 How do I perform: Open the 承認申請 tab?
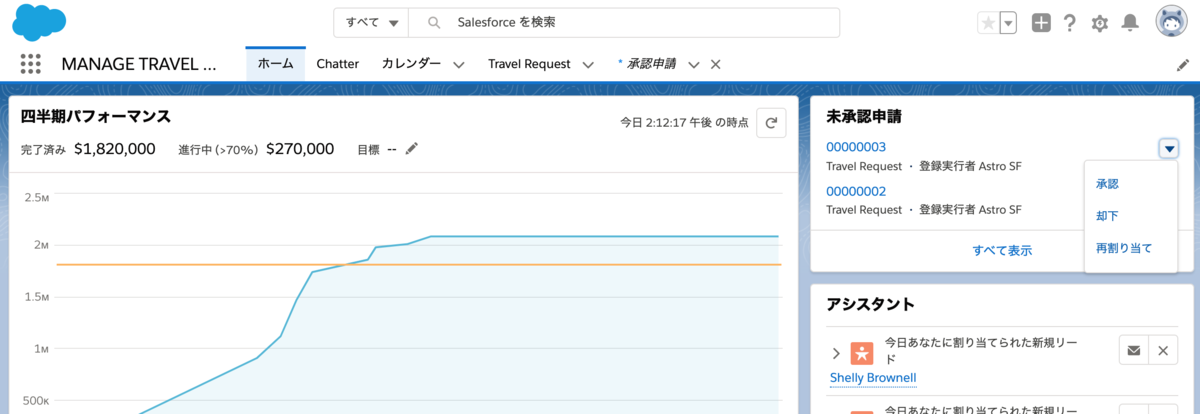click(x=651, y=63)
